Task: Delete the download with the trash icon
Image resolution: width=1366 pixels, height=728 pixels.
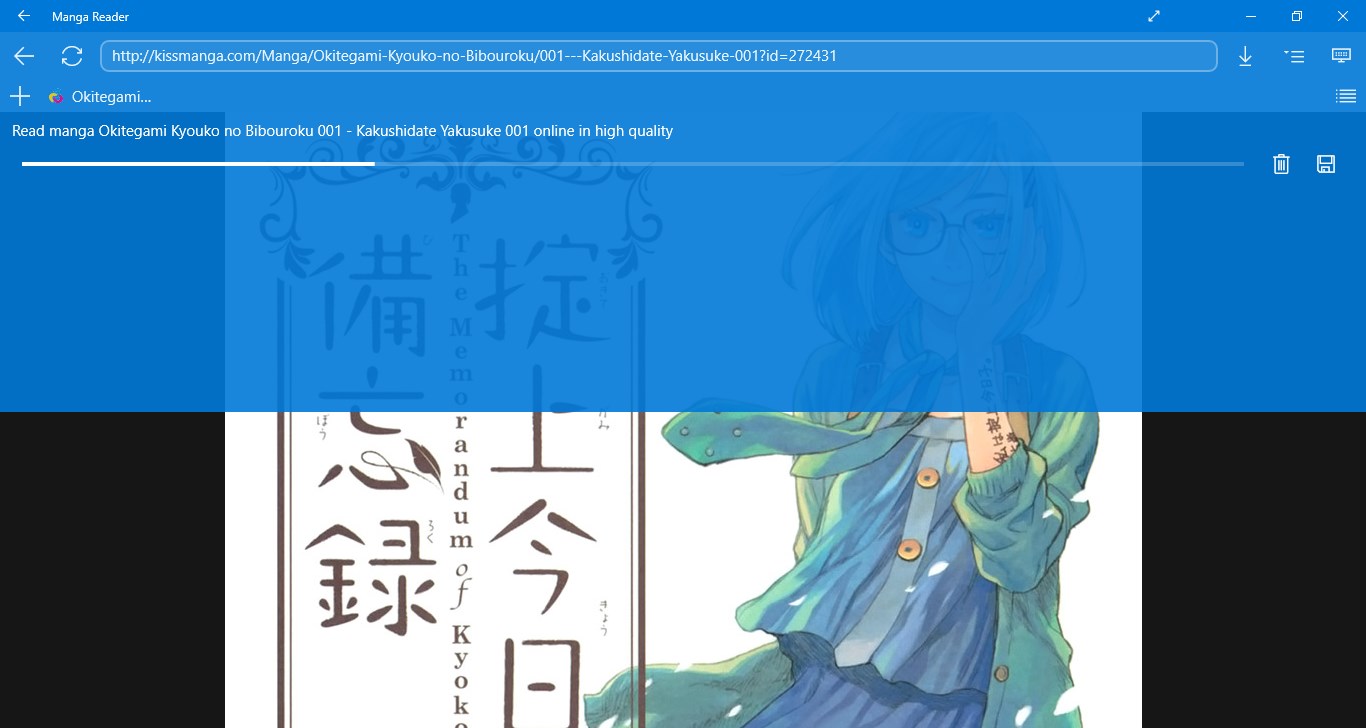Action: pos(1281,164)
